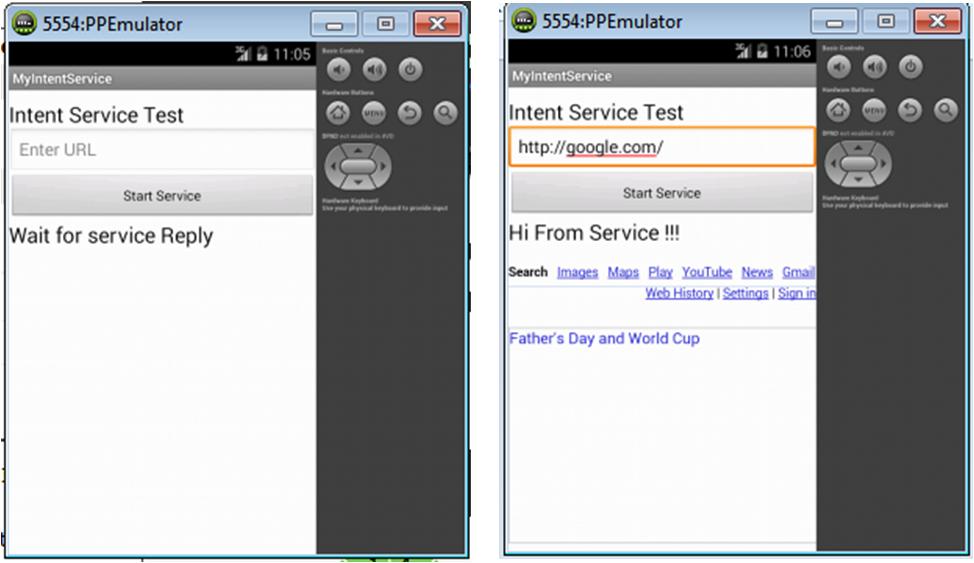
Task: Click home hardware button in left emulator
Action: (338, 113)
